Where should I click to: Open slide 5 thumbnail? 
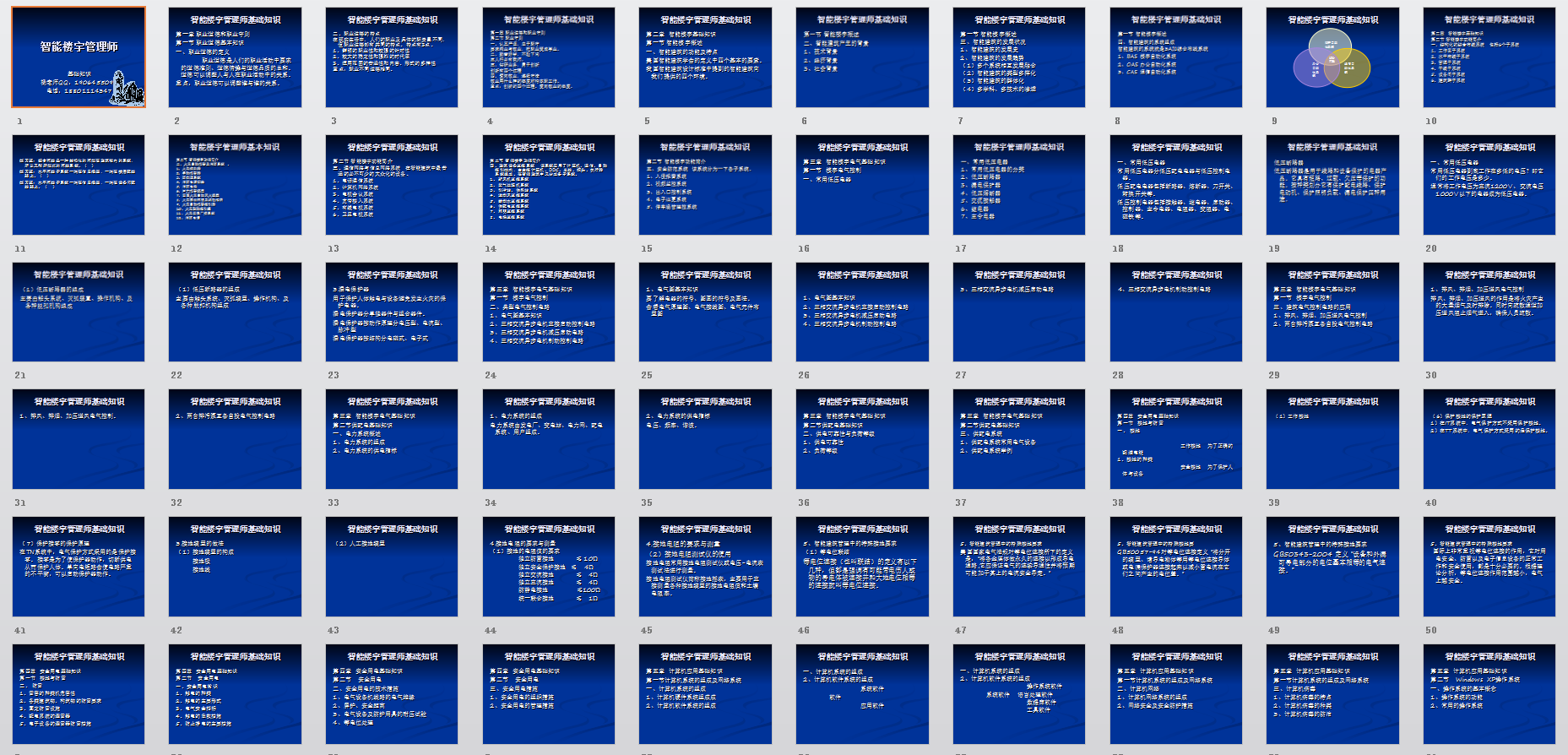[x=705, y=57]
